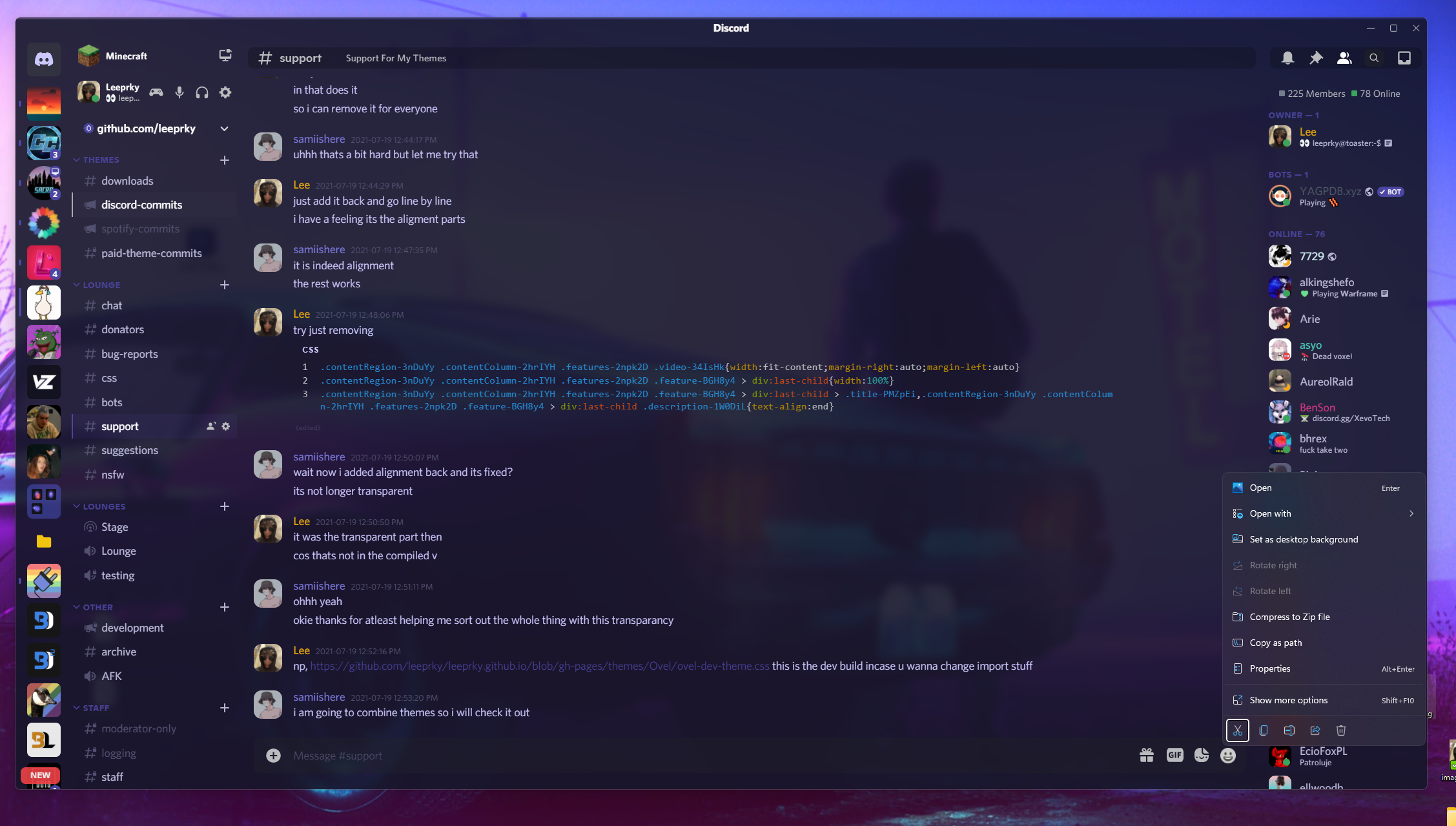Select Copy as path menu entry
The height and width of the screenshot is (826, 1456).
[x=1275, y=643]
